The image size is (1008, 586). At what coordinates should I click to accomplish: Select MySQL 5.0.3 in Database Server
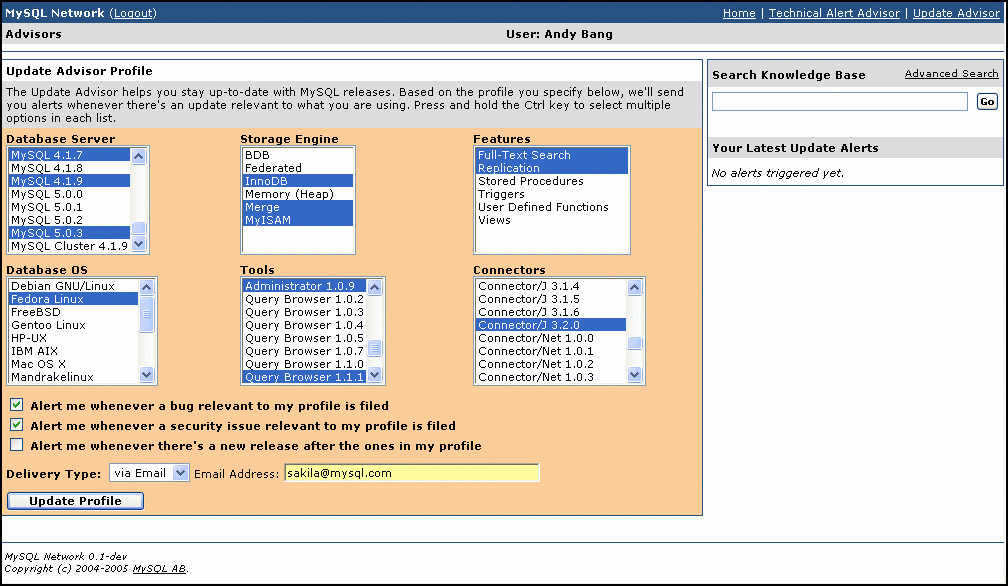(x=69, y=233)
